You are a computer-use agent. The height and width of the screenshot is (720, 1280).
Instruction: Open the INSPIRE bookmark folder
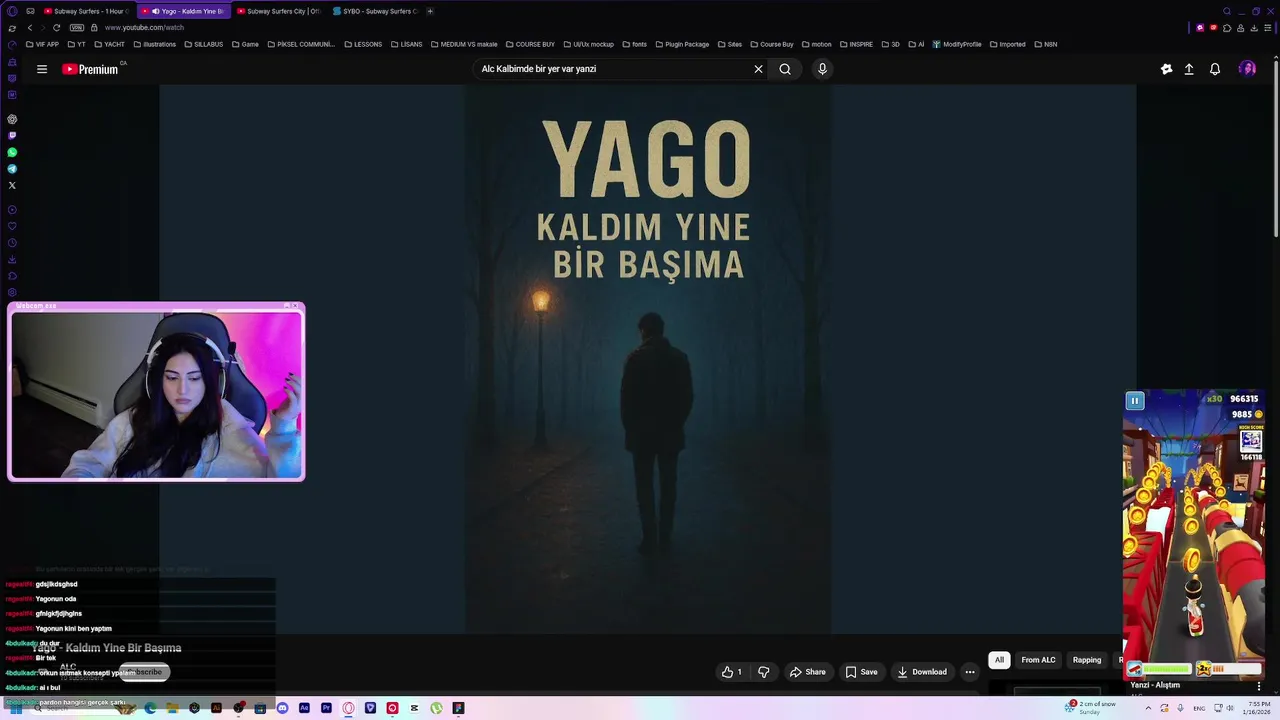(x=856, y=44)
